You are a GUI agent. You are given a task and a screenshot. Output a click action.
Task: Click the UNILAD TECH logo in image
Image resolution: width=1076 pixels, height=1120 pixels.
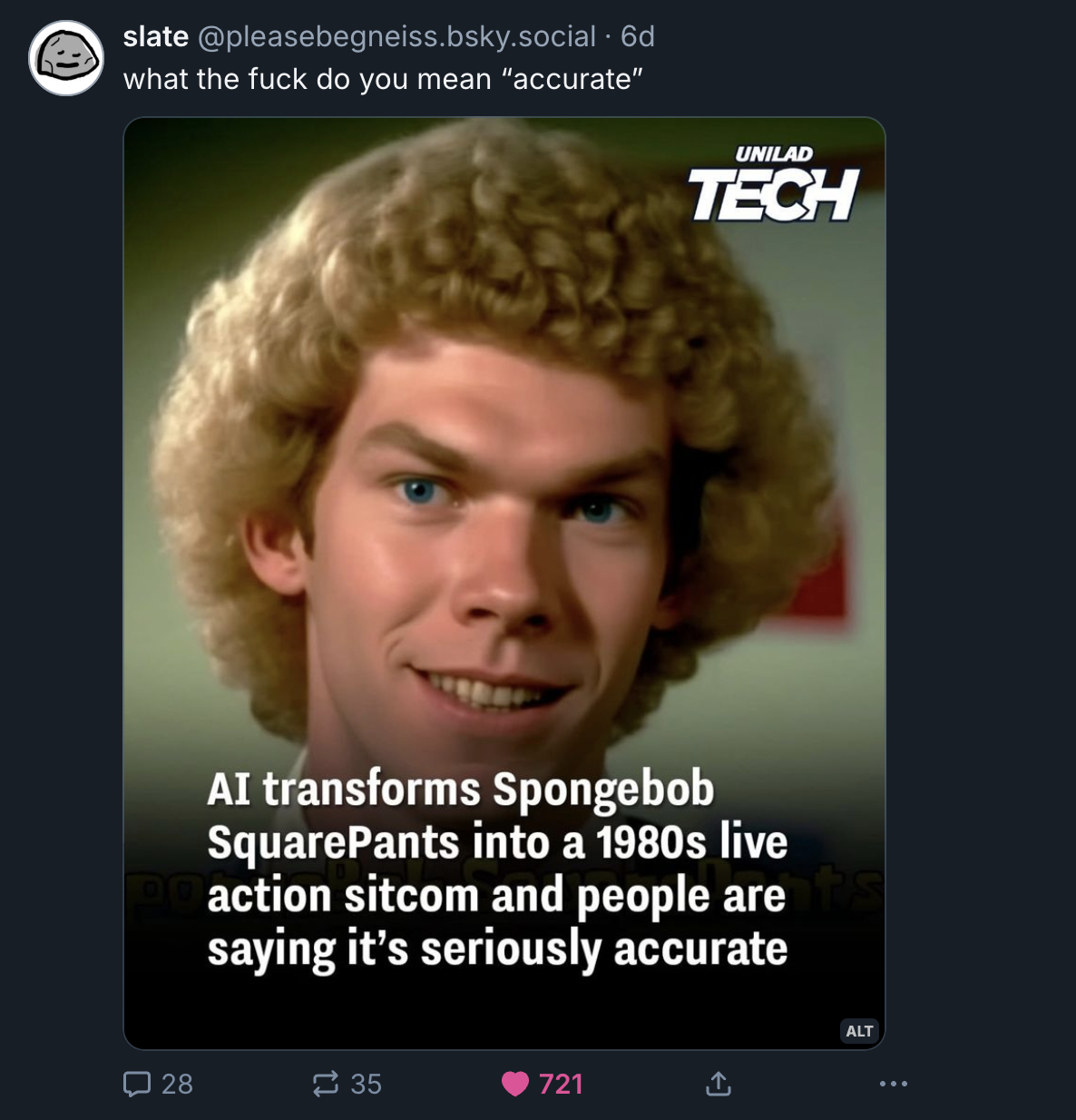click(x=773, y=183)
